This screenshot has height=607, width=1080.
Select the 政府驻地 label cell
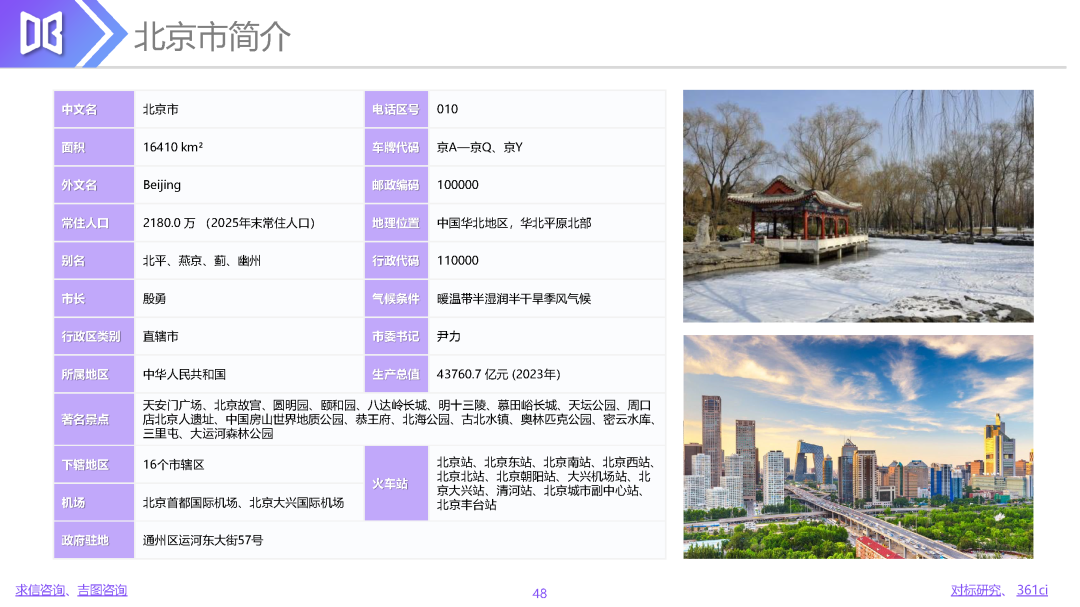click(94, 540)
